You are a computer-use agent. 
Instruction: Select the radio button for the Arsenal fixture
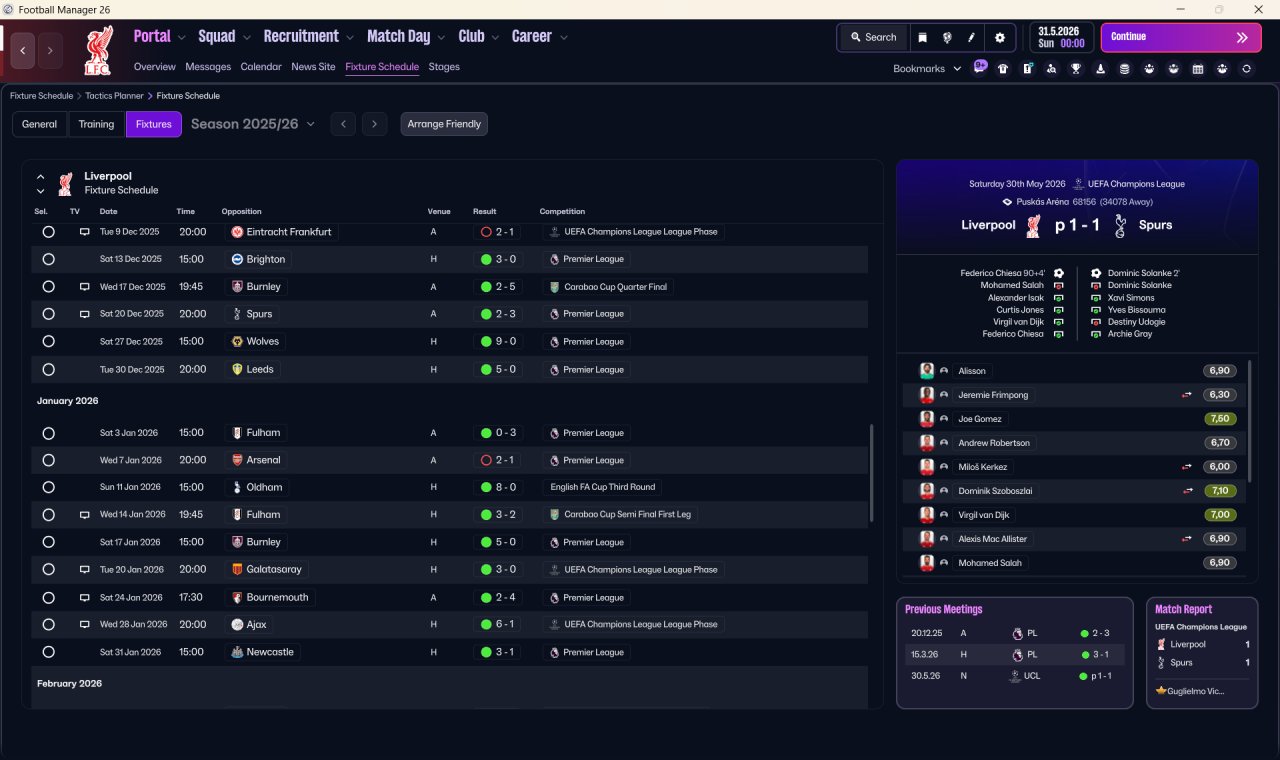pyautogui.click(x=48, y=460)
